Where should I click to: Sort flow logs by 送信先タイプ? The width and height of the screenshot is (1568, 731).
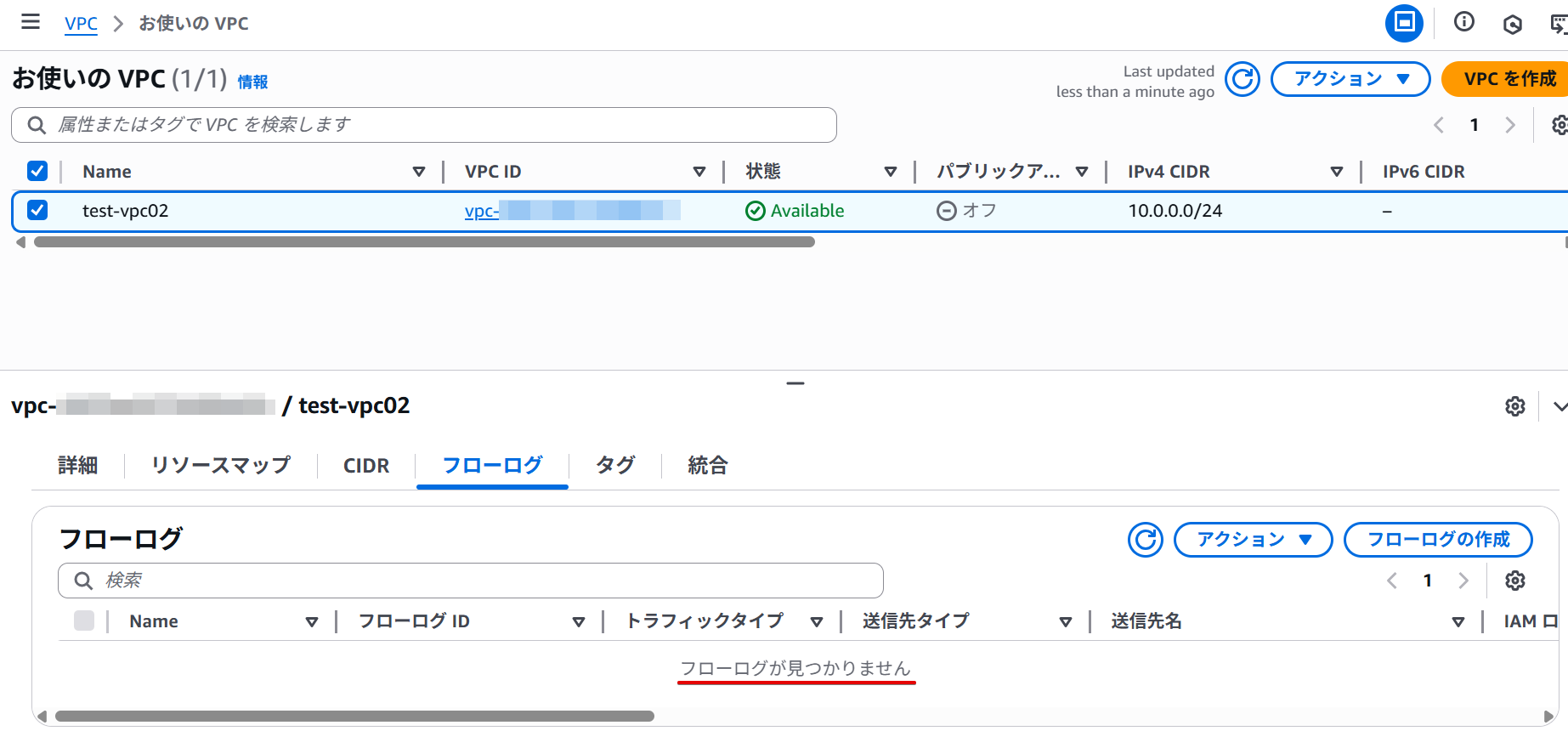tap(1065, 622)
